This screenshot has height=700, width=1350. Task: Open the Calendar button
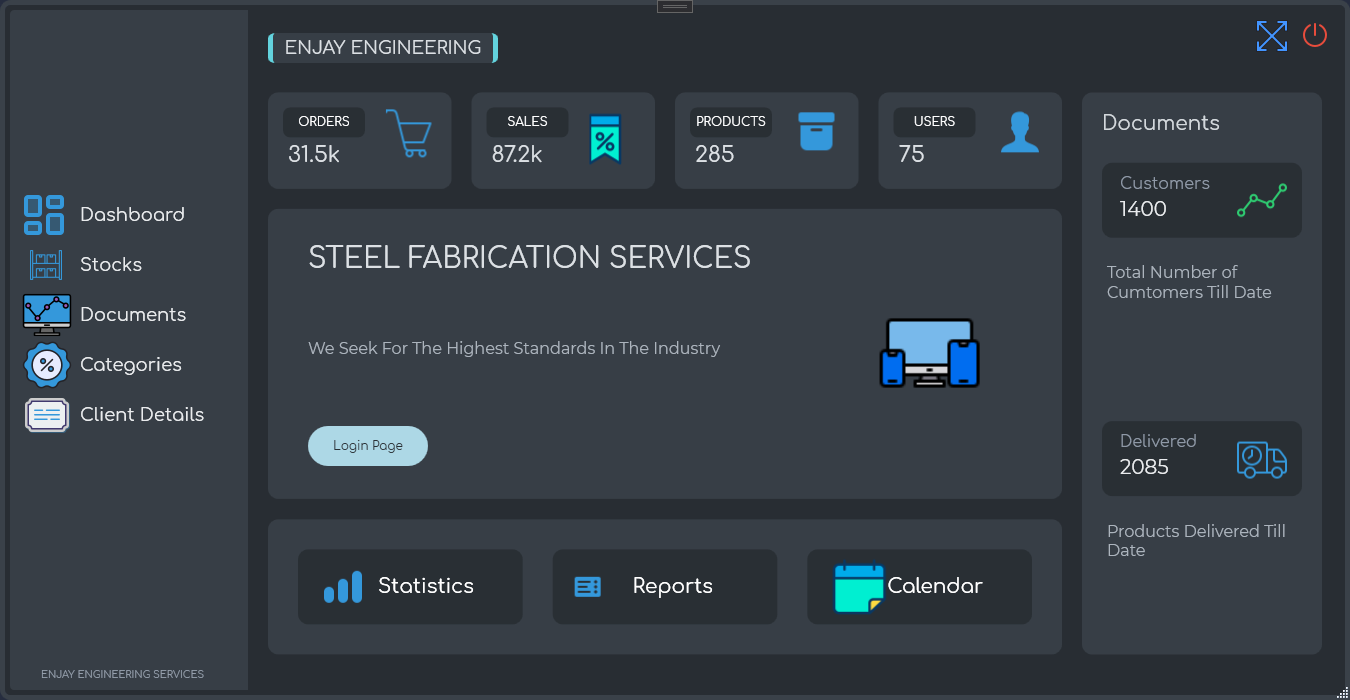pos(918,587)
